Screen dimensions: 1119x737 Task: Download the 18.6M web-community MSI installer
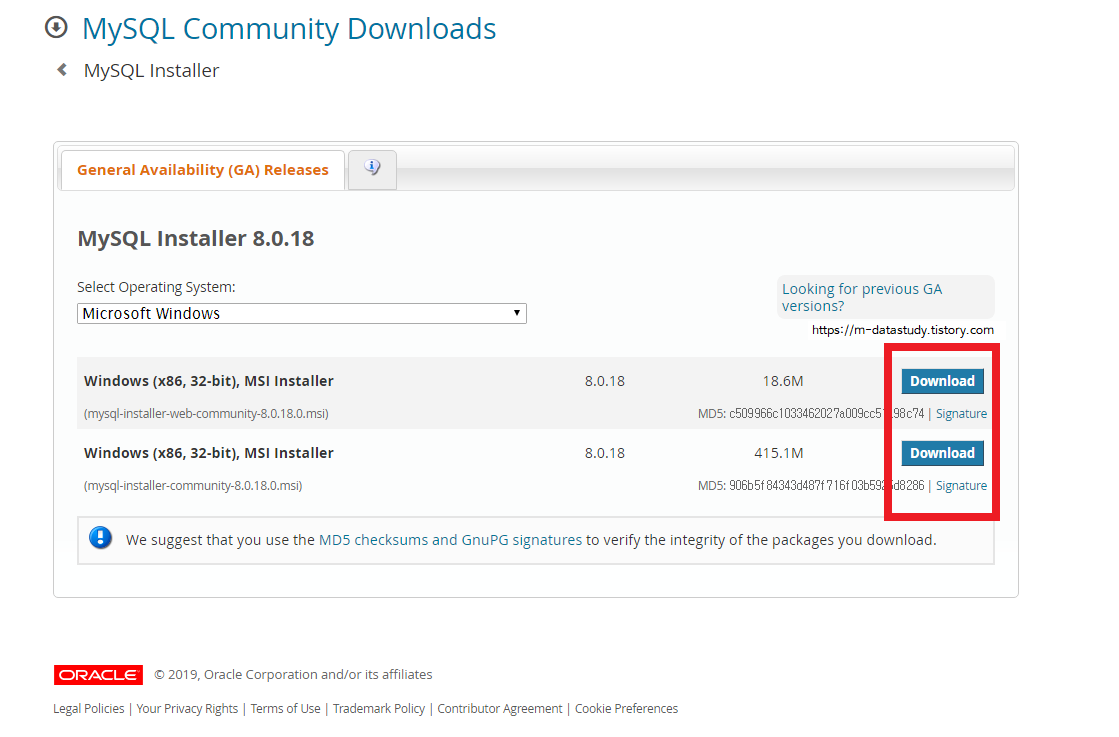click(942, 381)
